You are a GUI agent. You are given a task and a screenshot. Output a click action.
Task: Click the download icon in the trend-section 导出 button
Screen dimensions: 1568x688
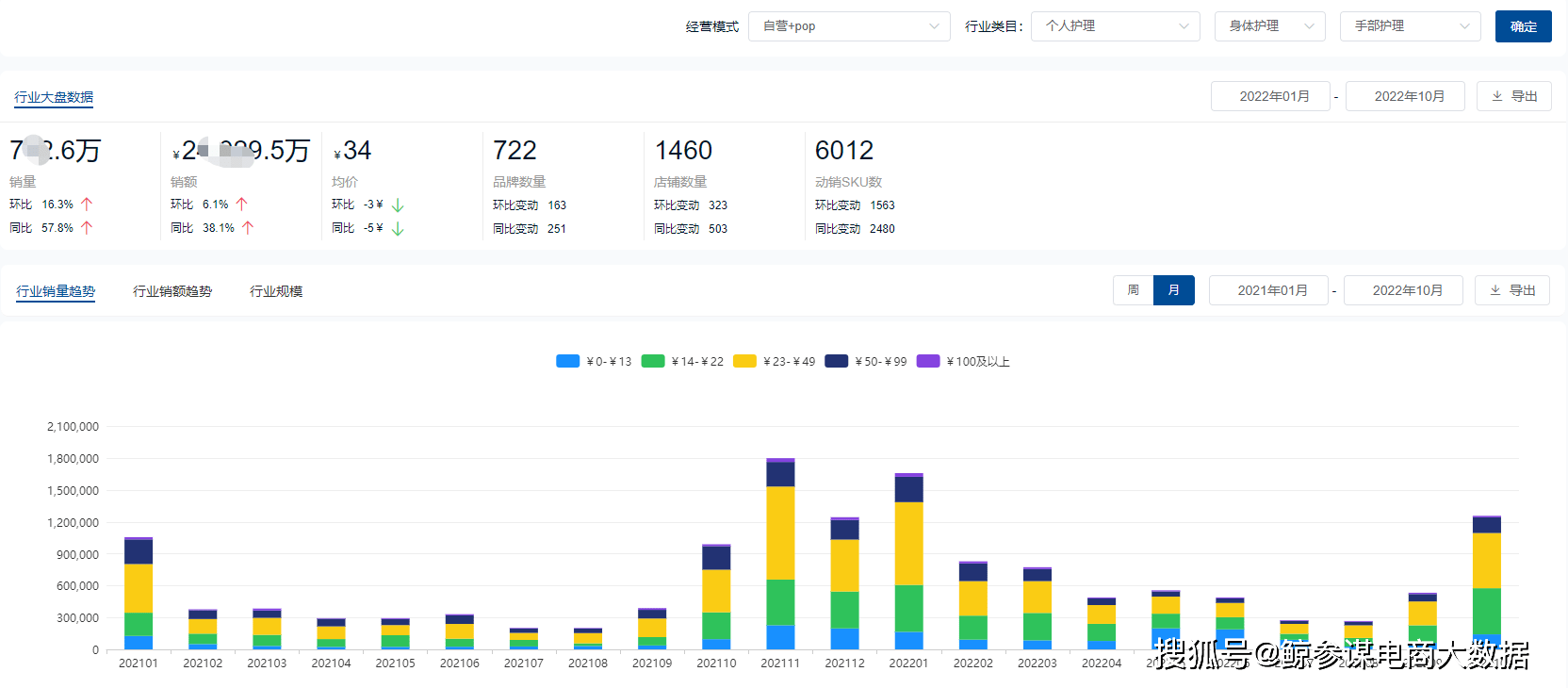[x=1495, y=290]
